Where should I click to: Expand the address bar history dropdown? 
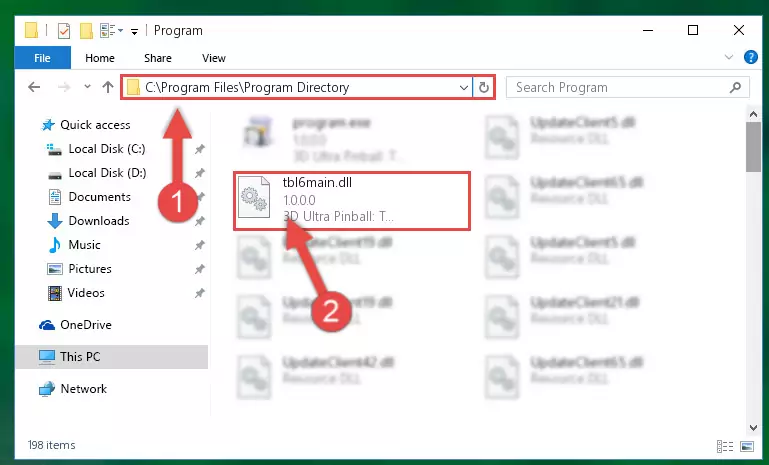[x=463, y=88]
